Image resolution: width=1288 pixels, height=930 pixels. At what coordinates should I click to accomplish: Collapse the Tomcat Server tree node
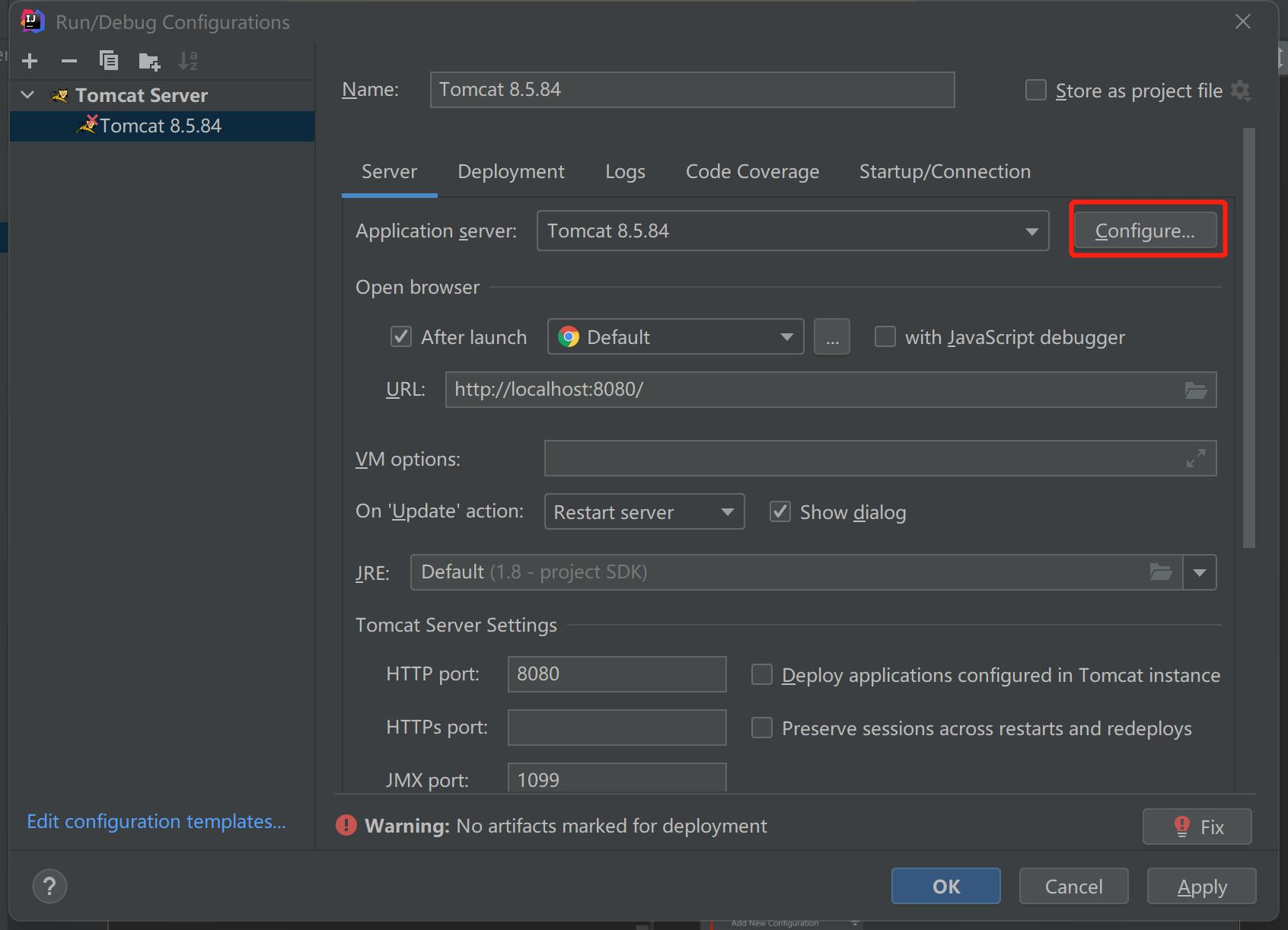pyautogui.click(x=28, y=95)
